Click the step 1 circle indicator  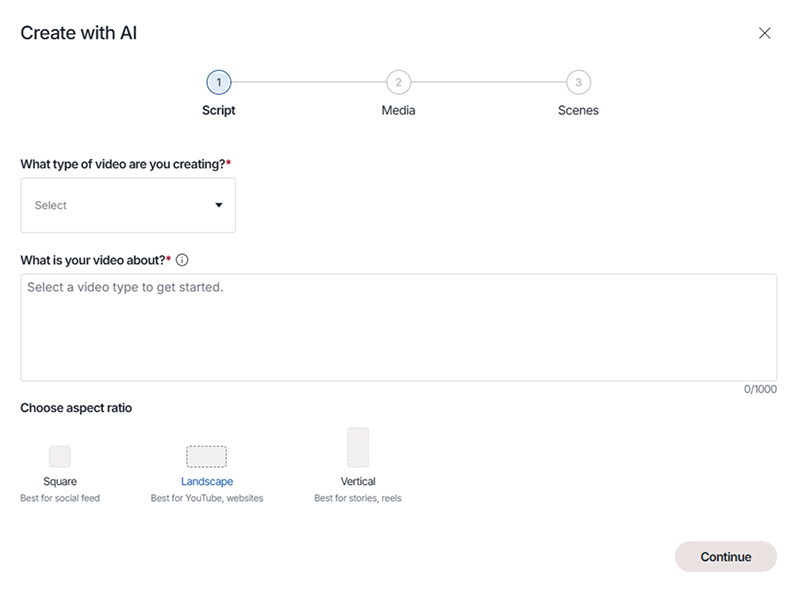[218, 82]
